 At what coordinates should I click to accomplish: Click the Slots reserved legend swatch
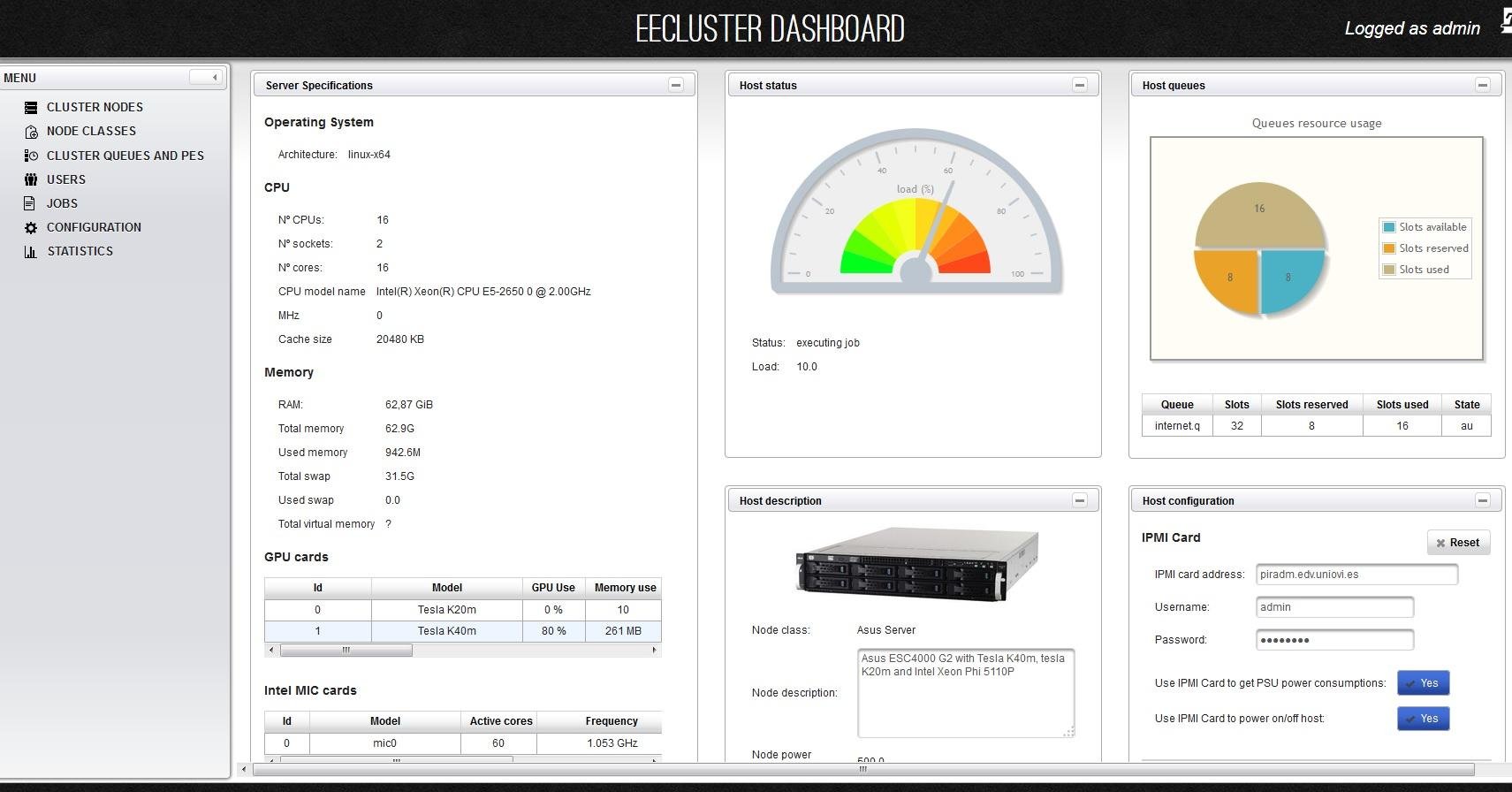coord(1389,248)
